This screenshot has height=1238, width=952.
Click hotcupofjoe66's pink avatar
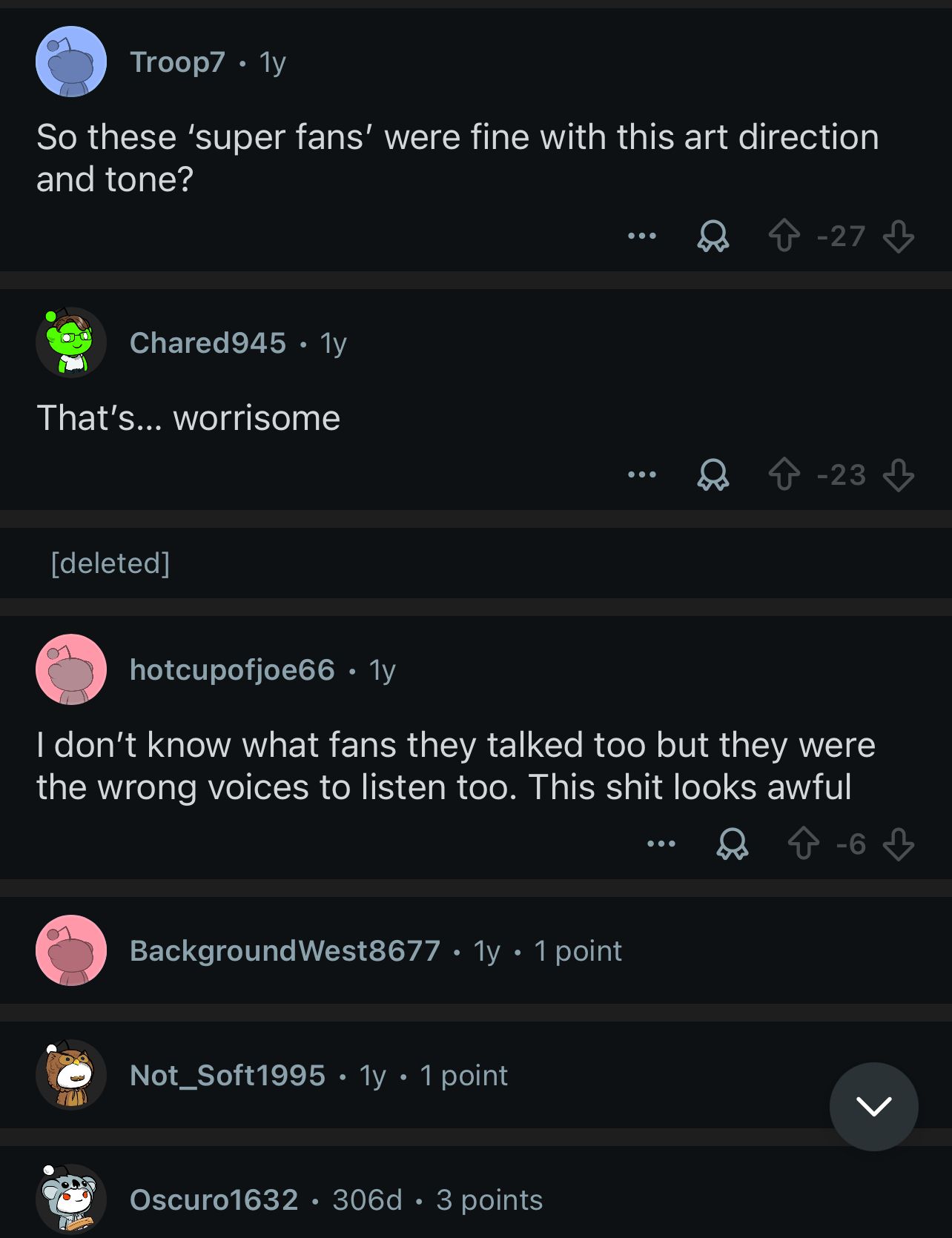(x=70, y=669)
